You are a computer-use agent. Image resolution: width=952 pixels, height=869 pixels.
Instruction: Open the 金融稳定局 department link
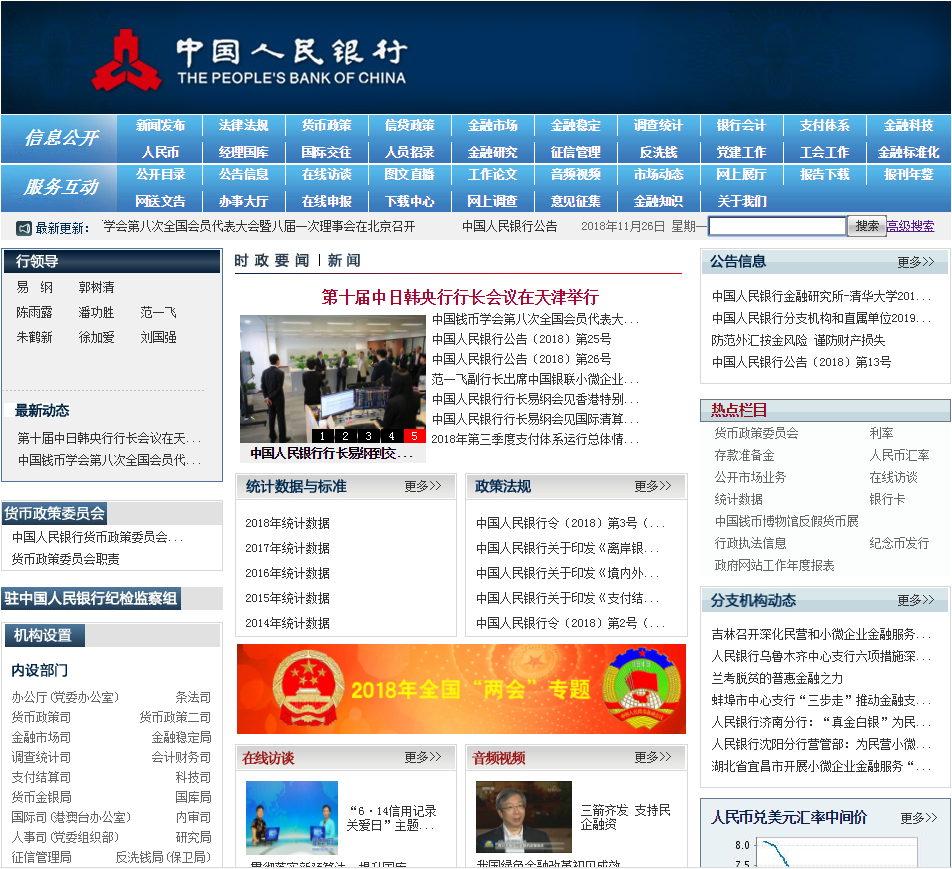tap(182, 738)
